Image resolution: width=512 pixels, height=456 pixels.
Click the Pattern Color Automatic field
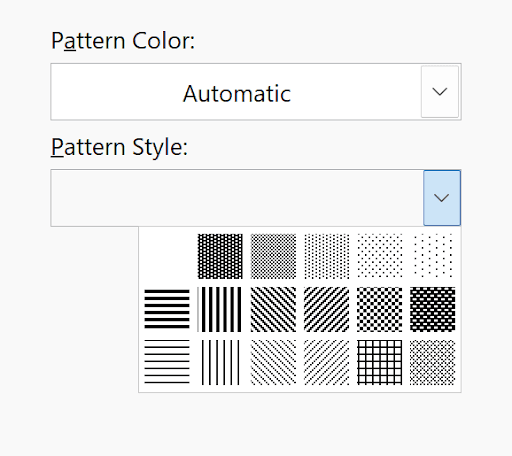(x=256, y=92)
